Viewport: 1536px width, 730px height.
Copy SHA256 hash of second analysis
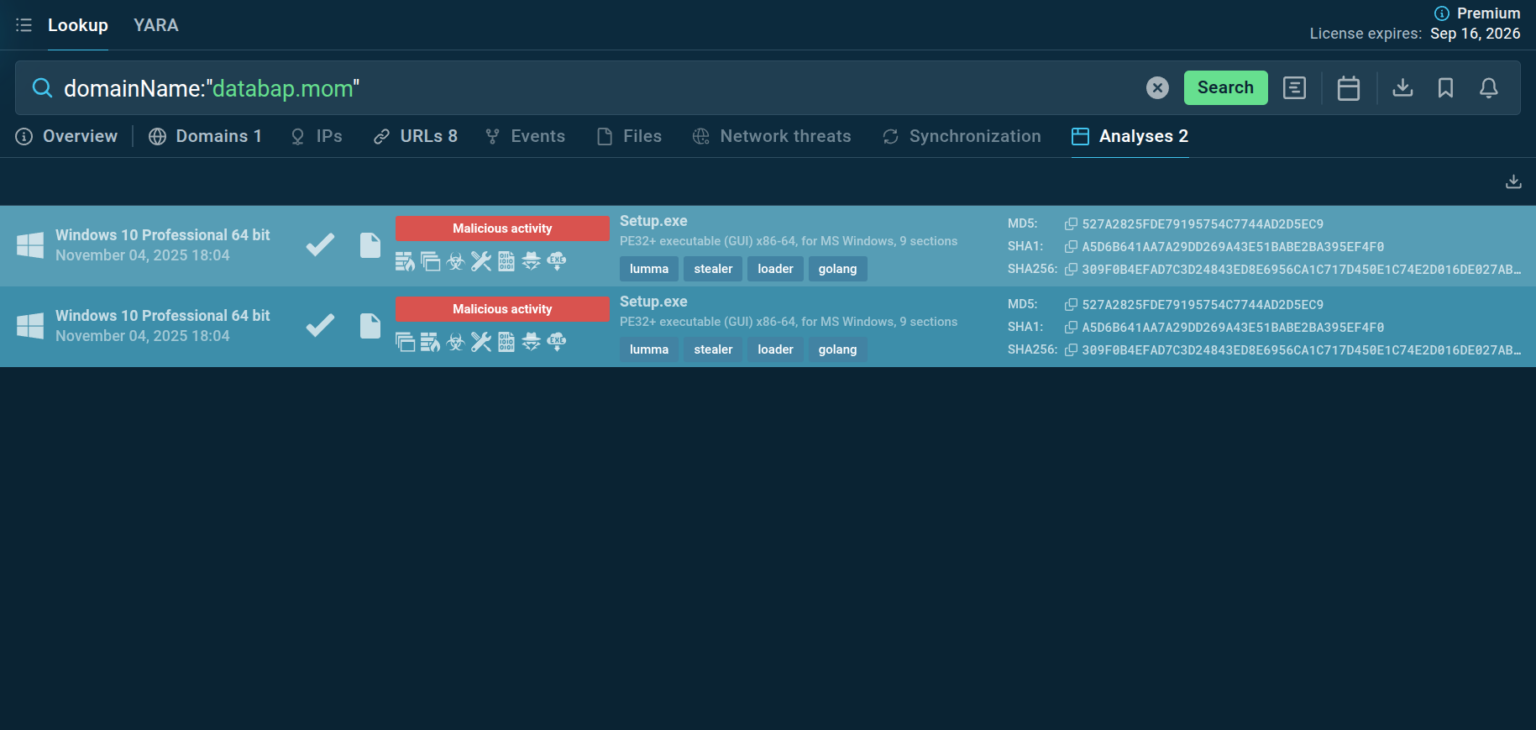(1071, 350)
